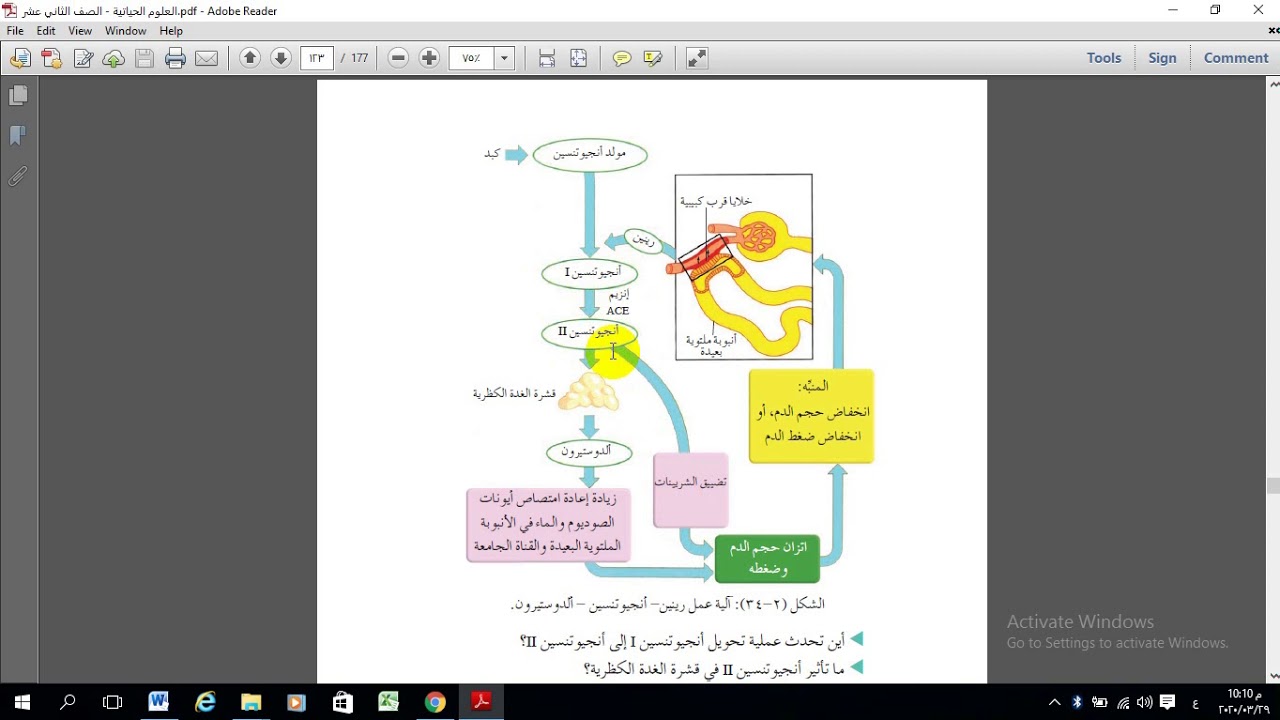The image size is (1280, 720).
Task: Switch to Word in the taskbar
Action: 159,702
